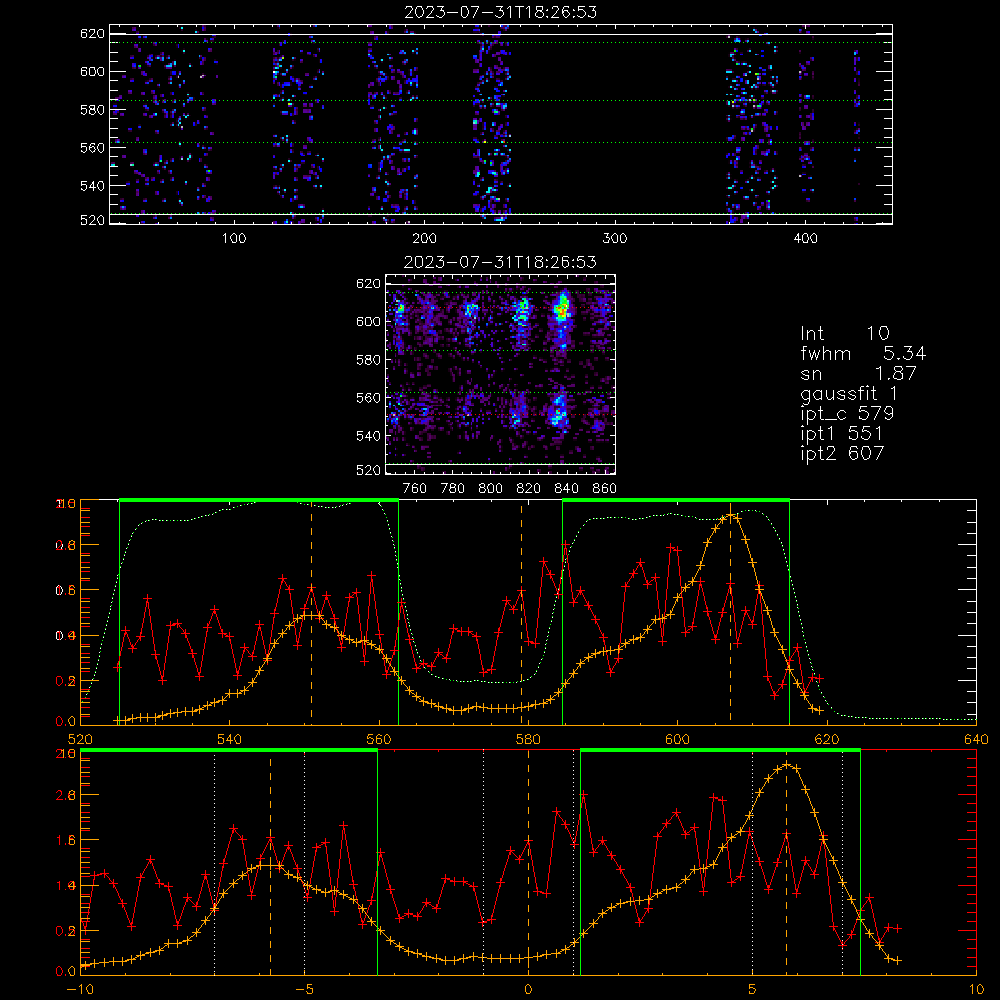Screen dimensions: 1000x1000
Task: Click the brightest spot near 840 in middle image
Action: pos(561,311)
